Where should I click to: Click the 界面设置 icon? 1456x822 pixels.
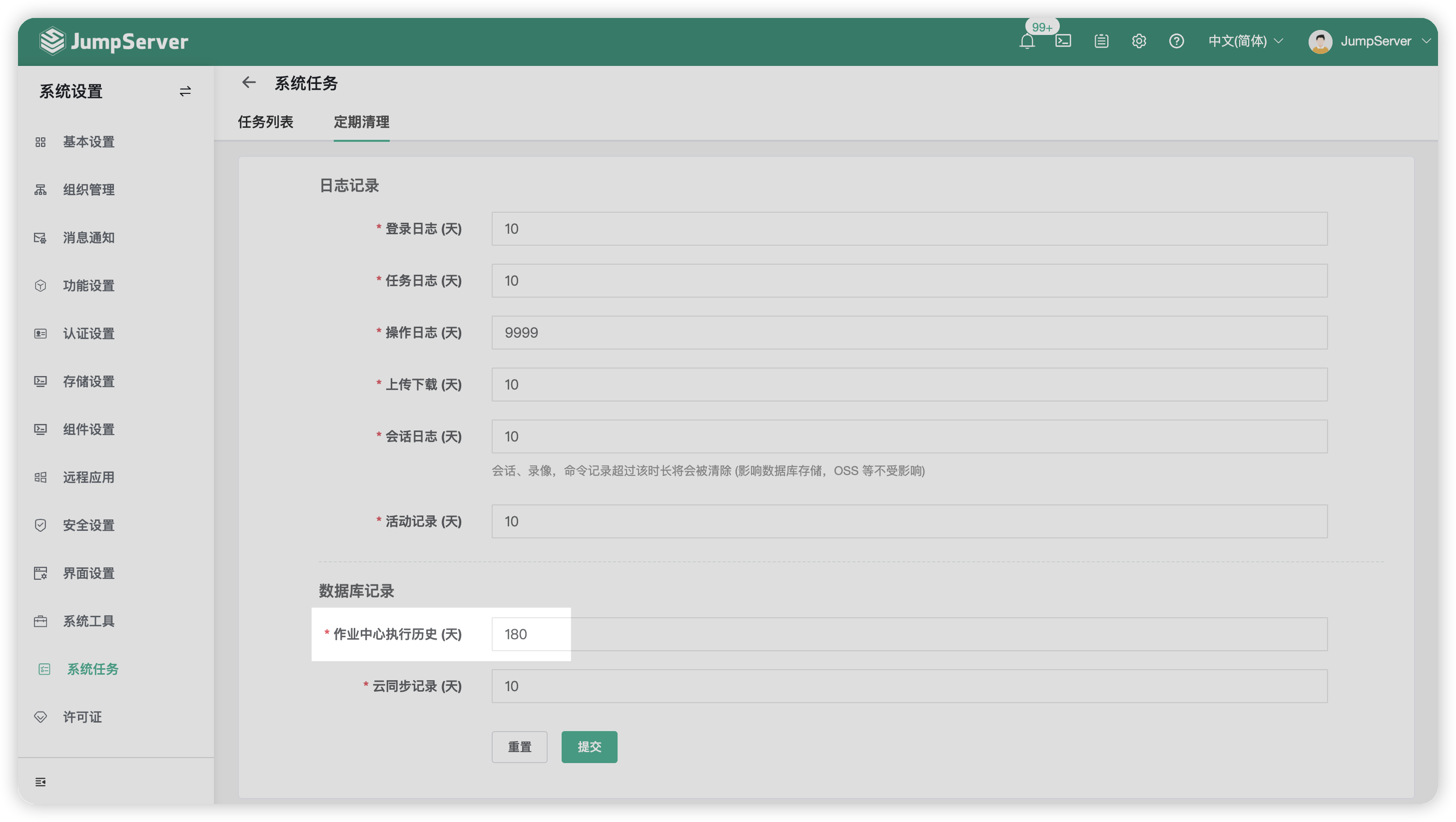pyautogui.click(x=40, y=573)
